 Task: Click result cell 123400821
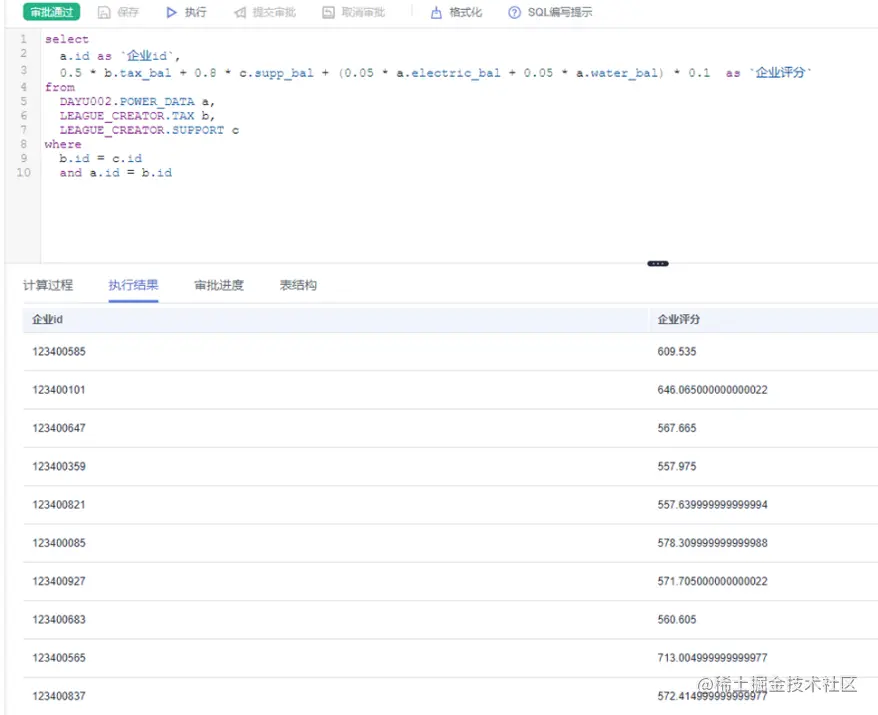[x=59, y=504]
